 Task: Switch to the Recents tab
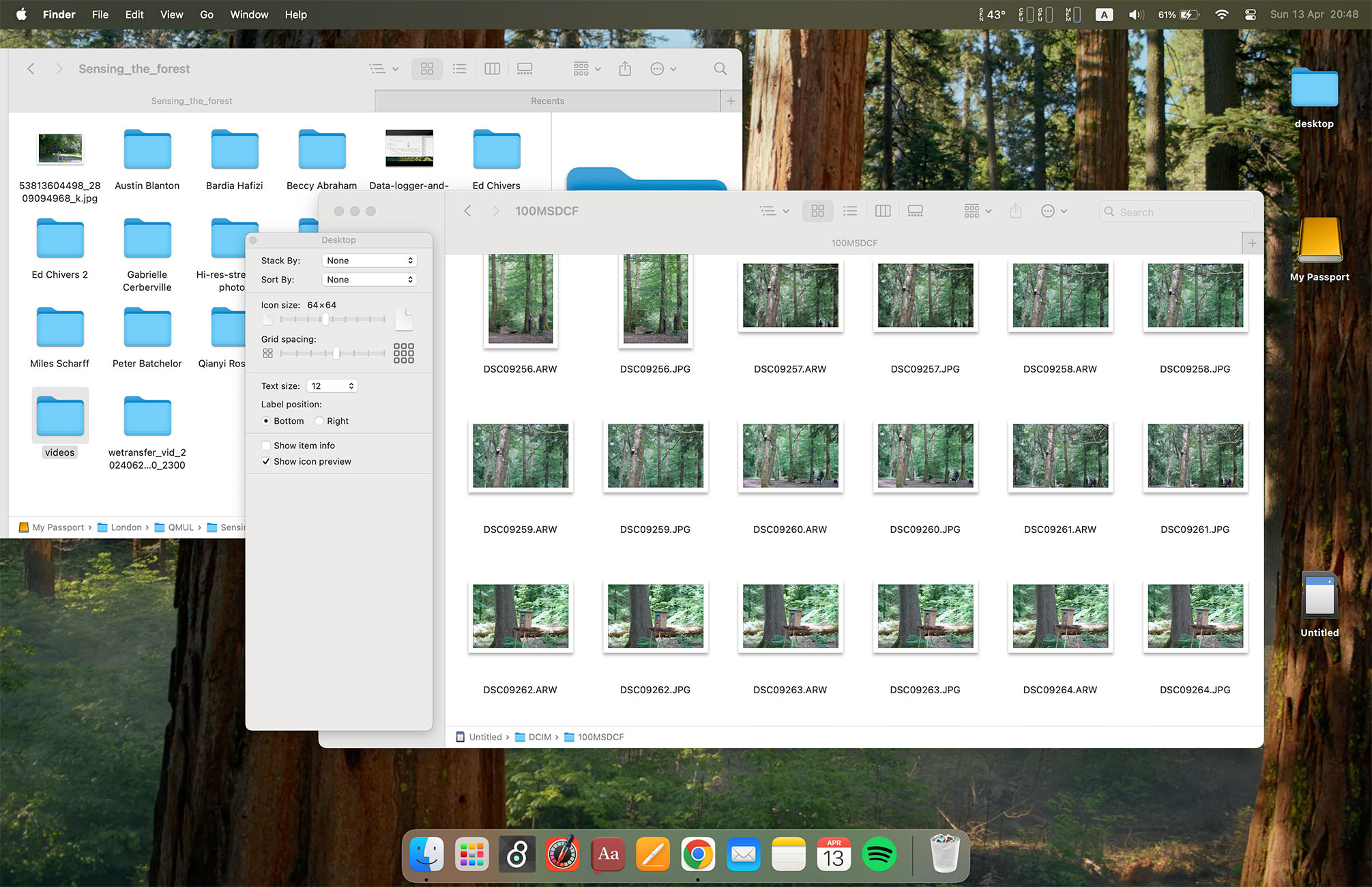click(548, 101)
